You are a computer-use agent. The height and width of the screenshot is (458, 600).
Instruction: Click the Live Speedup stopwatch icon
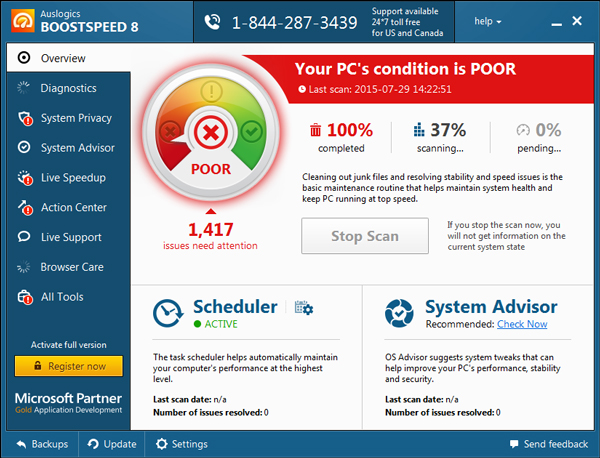25,178
